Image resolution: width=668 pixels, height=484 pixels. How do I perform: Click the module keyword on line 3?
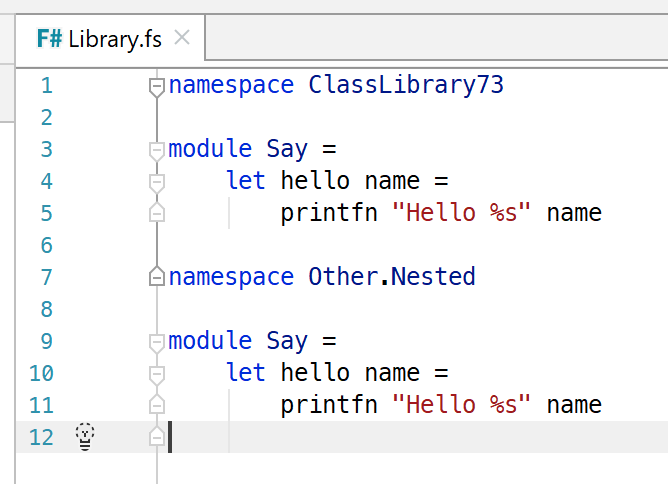pos(210,149)
